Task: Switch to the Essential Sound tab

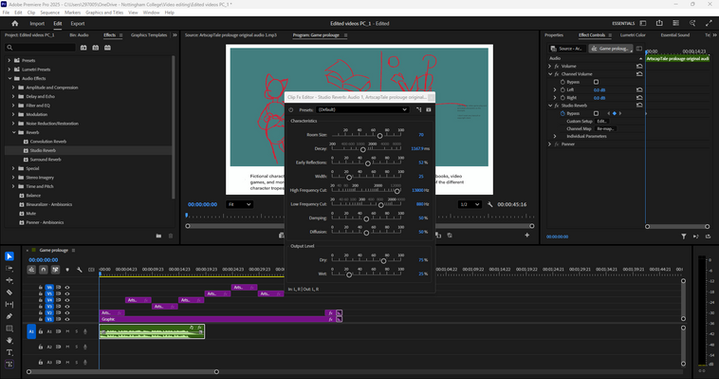Action: (x=675, y=35)
